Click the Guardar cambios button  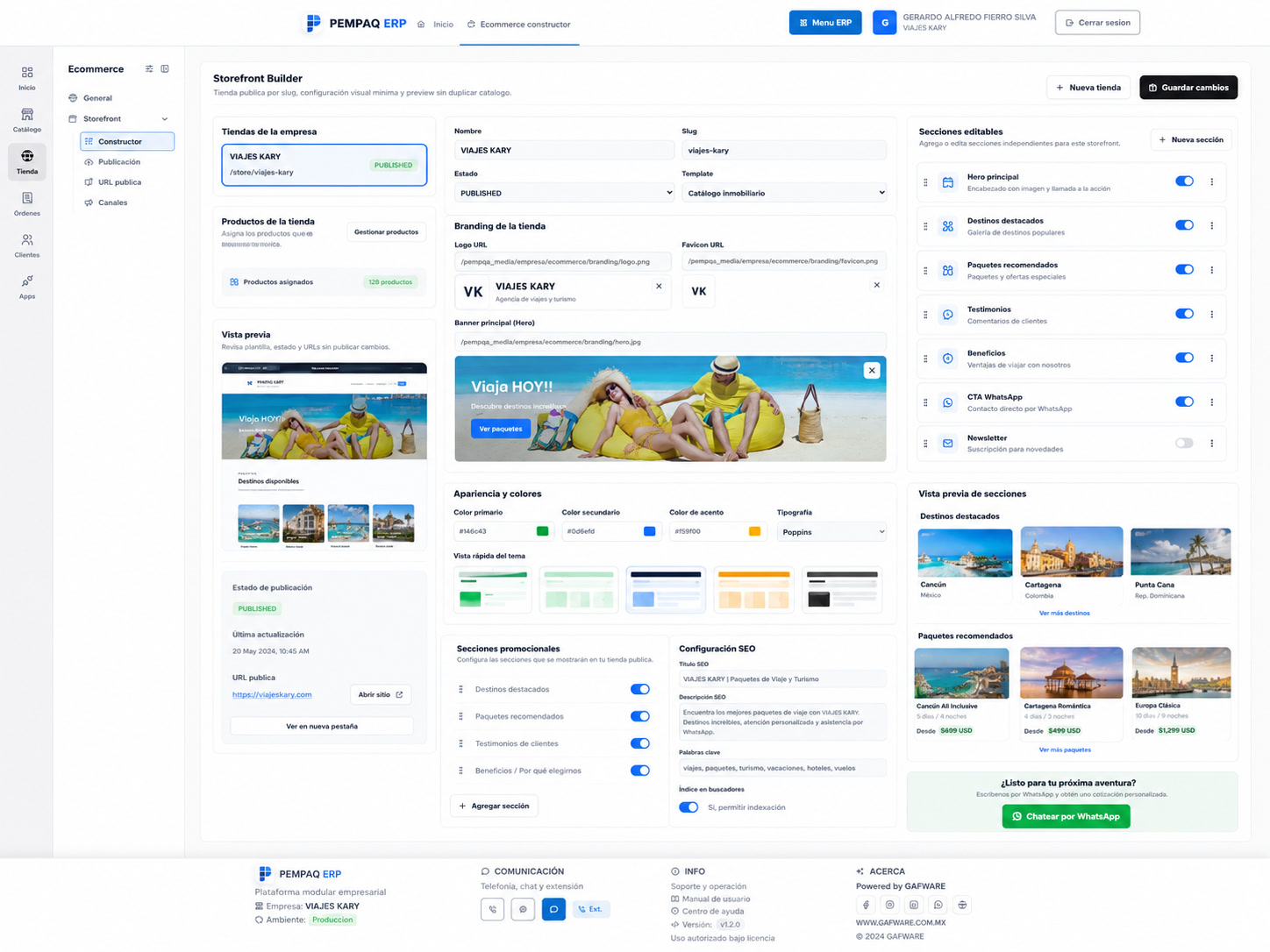(x=1188, y=88)
